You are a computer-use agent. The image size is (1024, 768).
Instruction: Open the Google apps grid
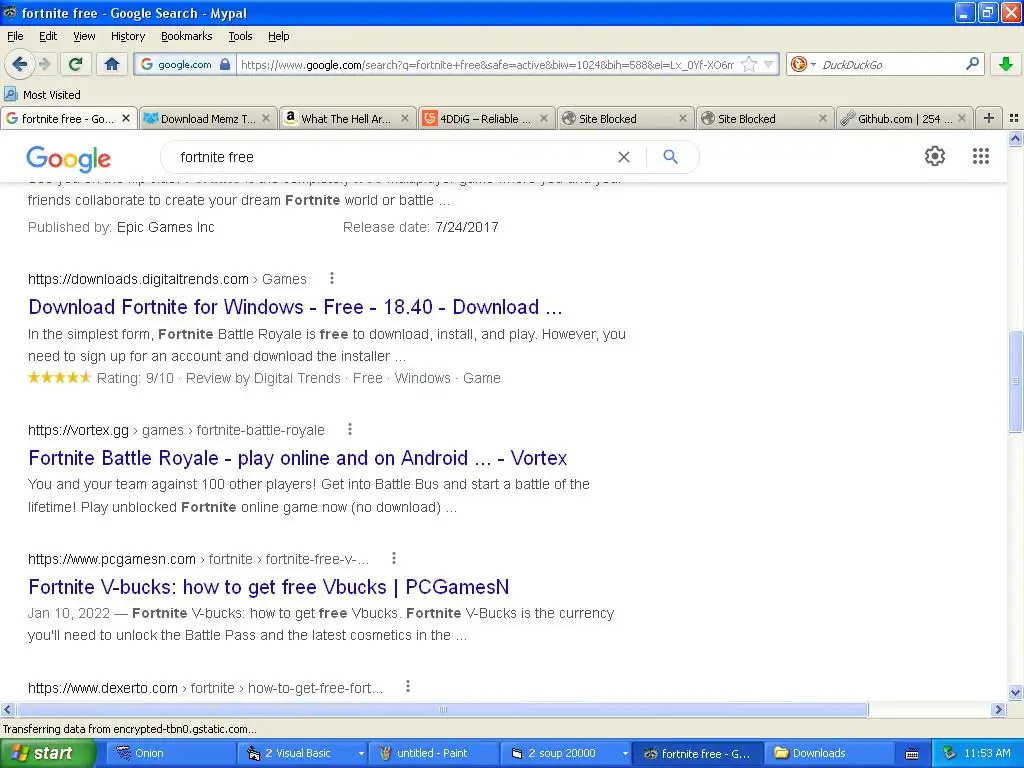click(x=980, y=156)
